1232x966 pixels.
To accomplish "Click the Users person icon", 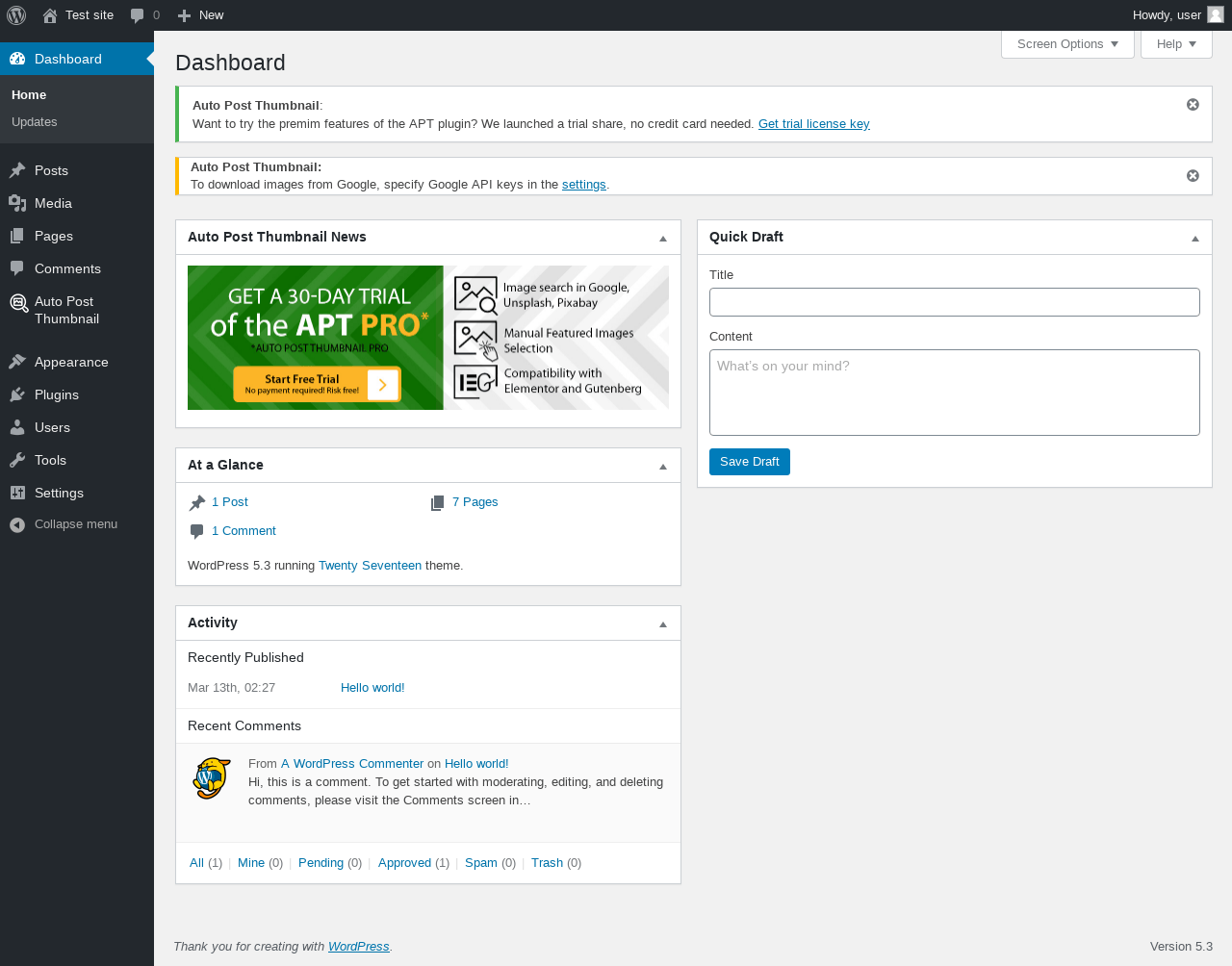I will pyautogui.click(x=17, y=427).
